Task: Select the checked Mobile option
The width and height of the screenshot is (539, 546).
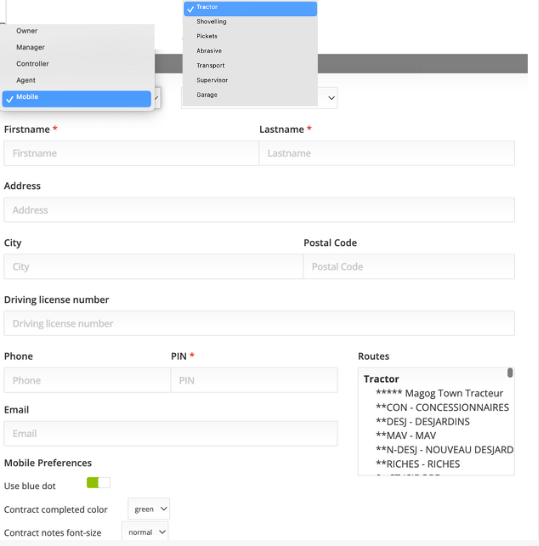Action: pos(77,98)
